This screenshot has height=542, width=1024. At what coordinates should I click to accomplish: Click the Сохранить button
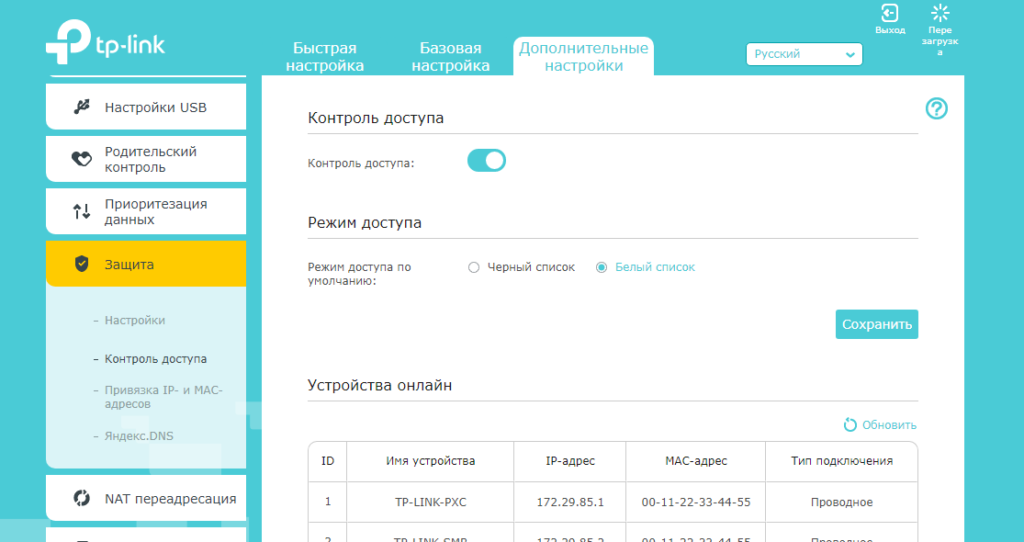coord(877,324)
